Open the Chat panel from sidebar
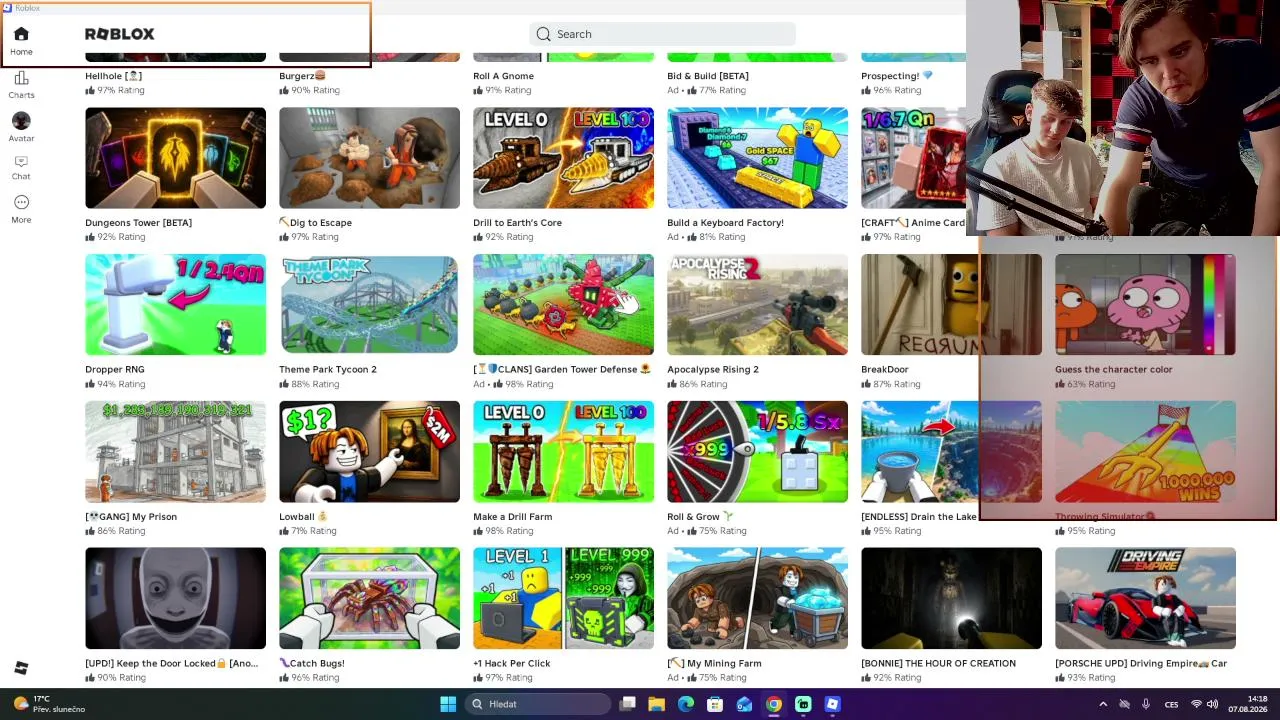Image resolution: width=1280 pixels, height=720 pixels. click(x=21, y=167)
